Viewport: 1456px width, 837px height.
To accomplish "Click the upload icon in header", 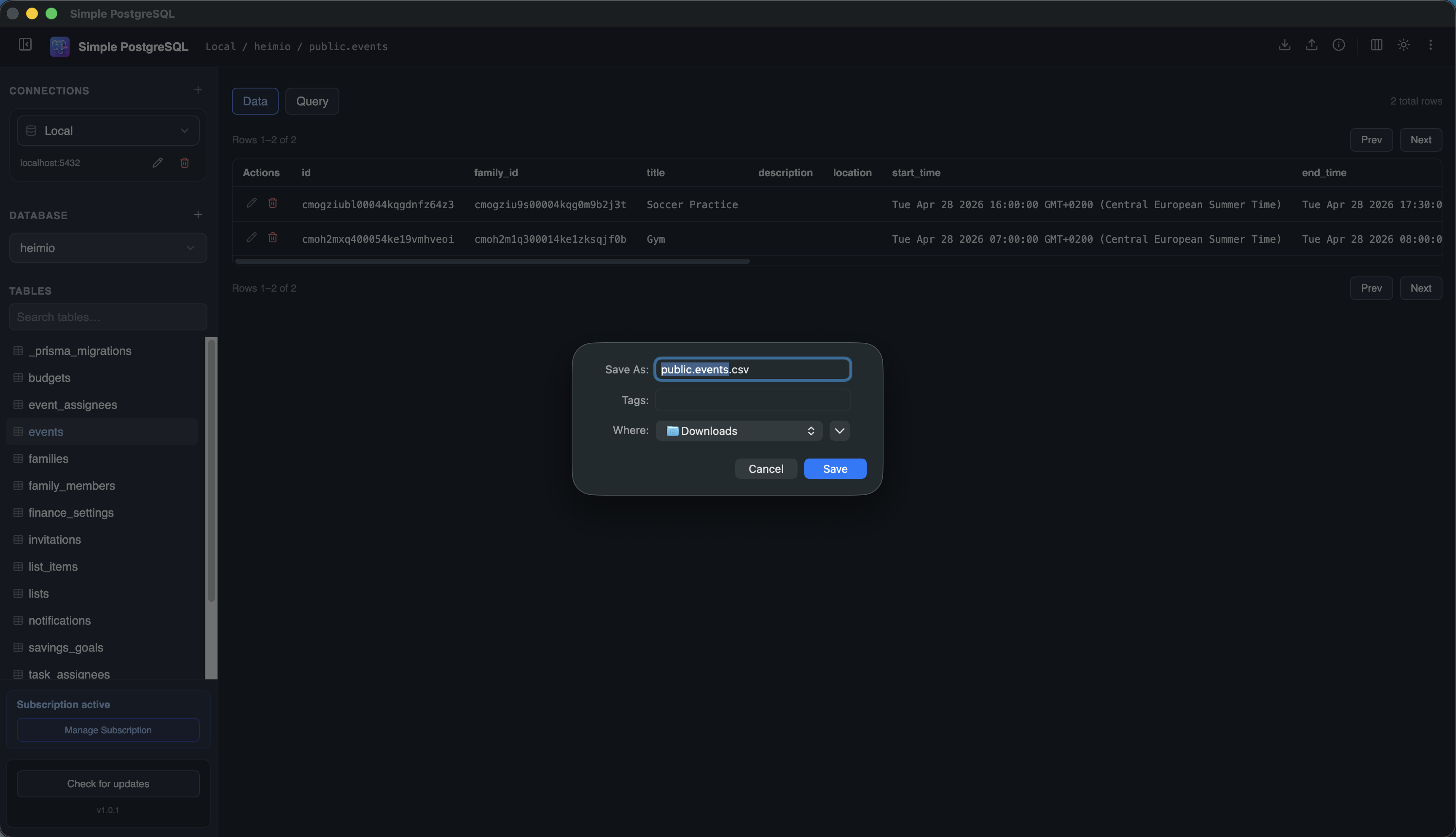I will pyautogui.click(x=1312, y=45).
